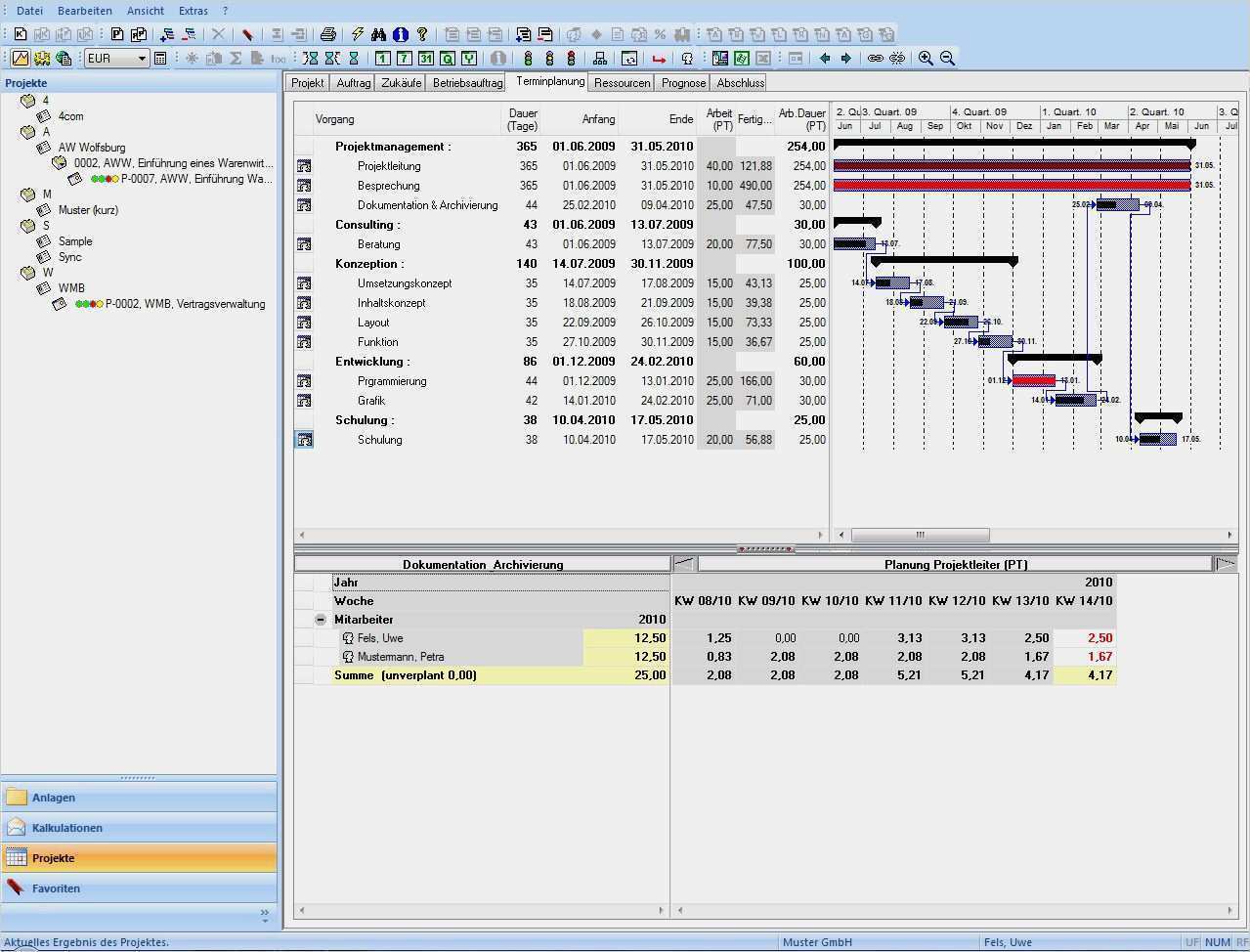This screenshot has width=1250, height=952.
Task: Click the calculator icon next to EUR
Action: pos(161,59)
